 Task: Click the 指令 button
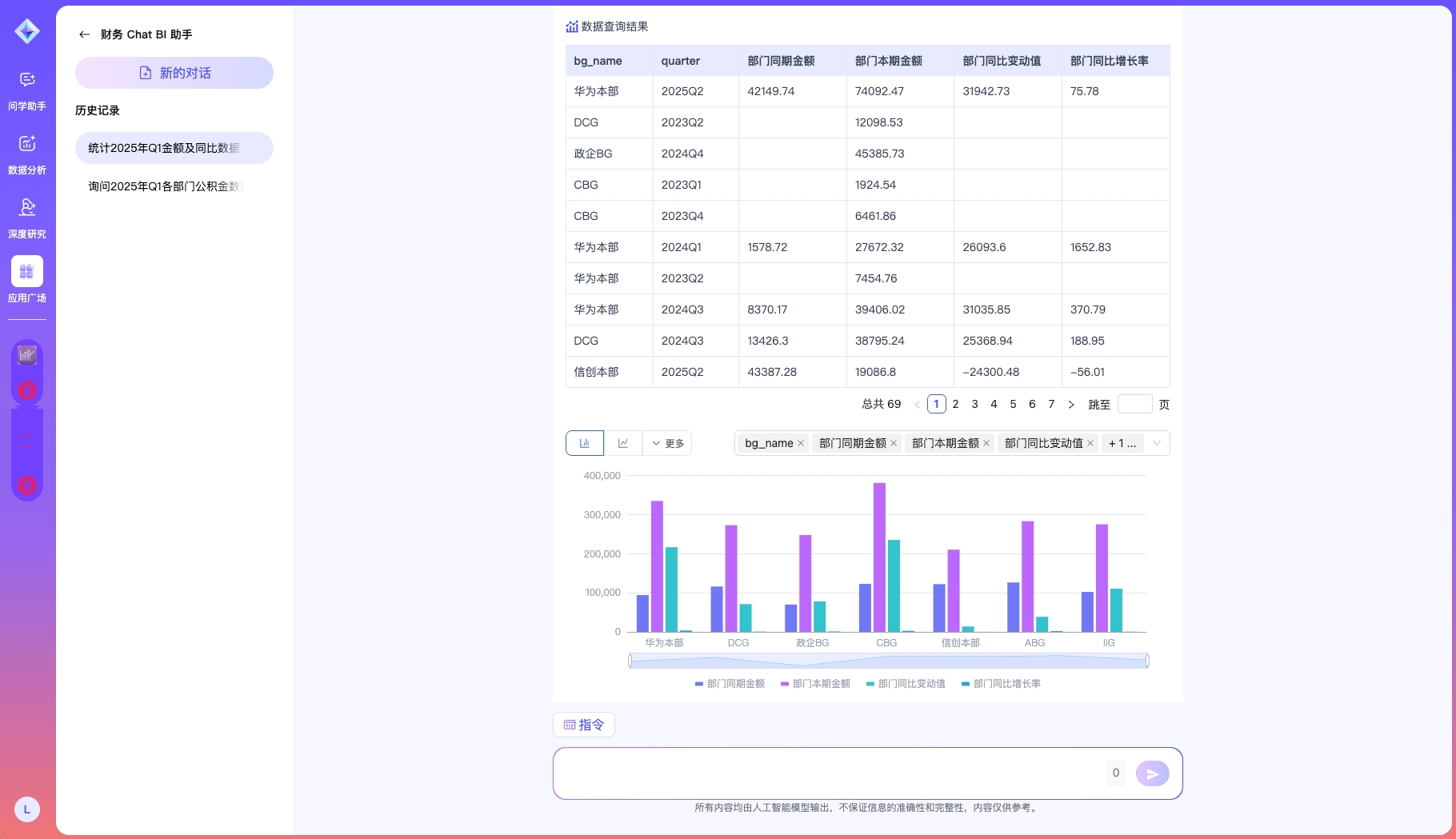tap(584, 725)
